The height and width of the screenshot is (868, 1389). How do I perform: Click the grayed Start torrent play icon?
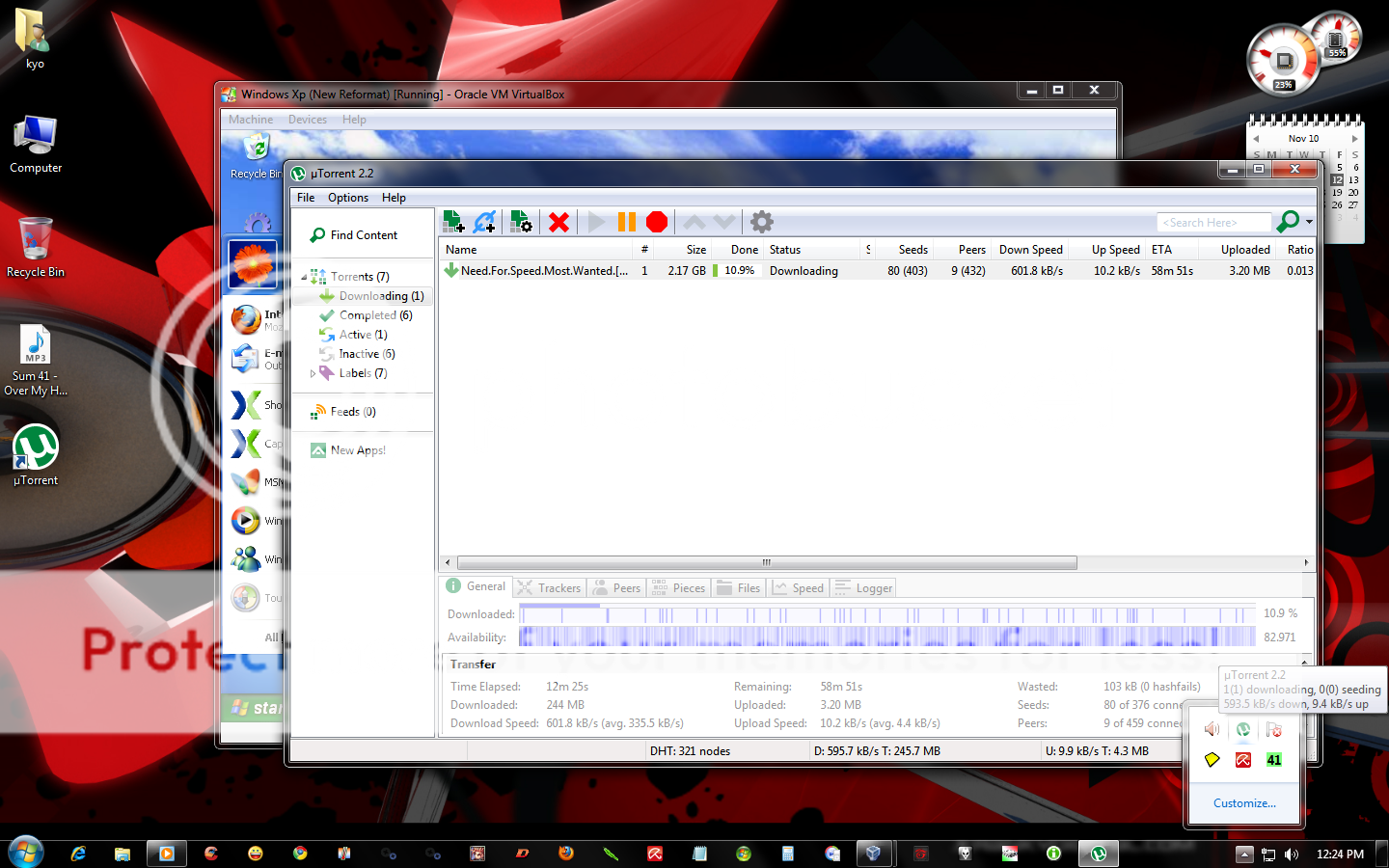(x=596, y=222)
